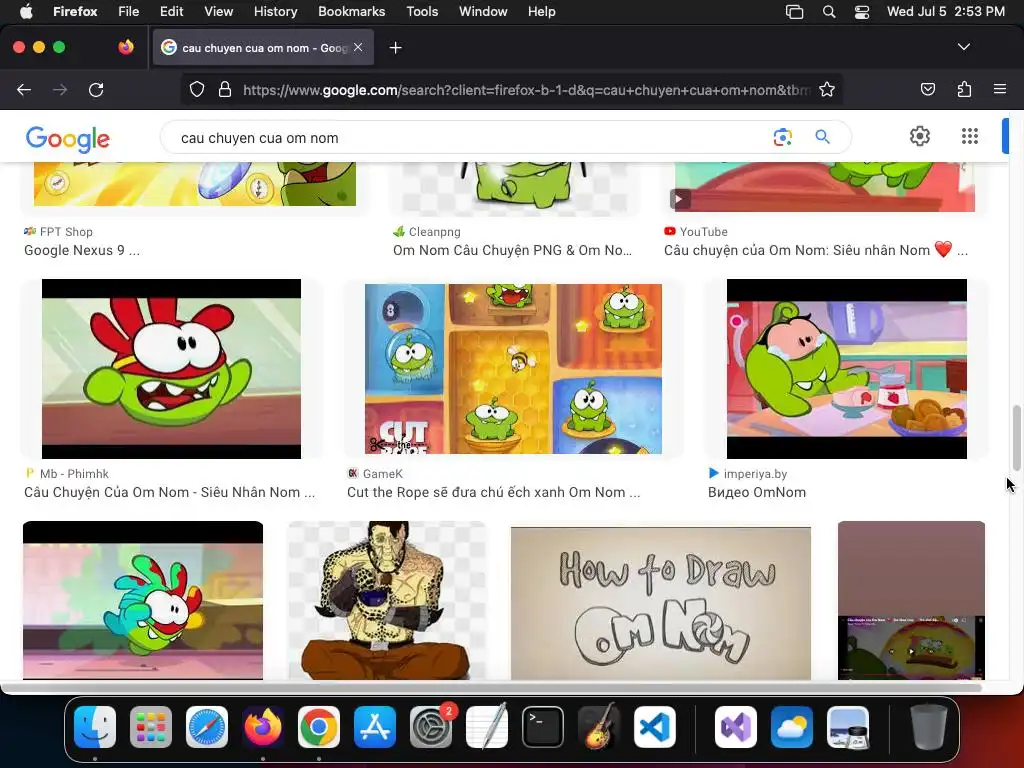Switch to the Google search results tab
The width and height of the screenshot is (1024, 768).
(263, 47)
